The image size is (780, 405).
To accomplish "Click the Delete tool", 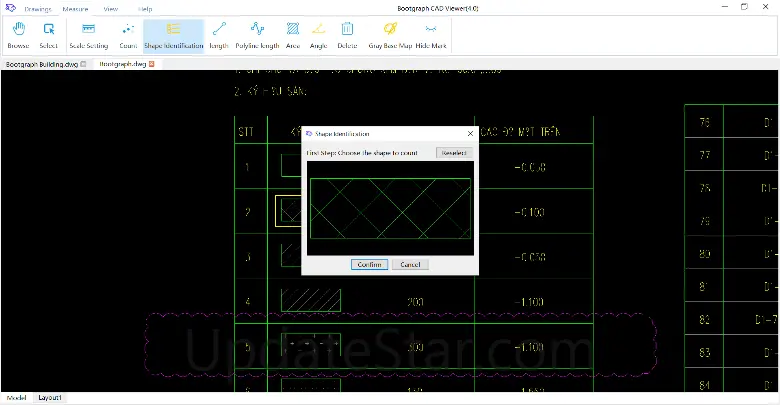I will 347,35.
